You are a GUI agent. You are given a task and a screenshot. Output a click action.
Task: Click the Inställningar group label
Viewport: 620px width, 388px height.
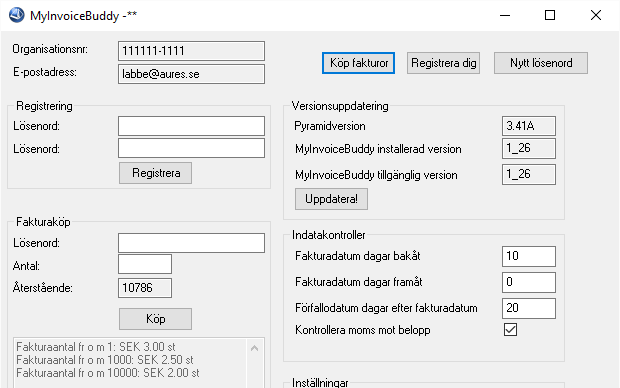tap(320, 382)
